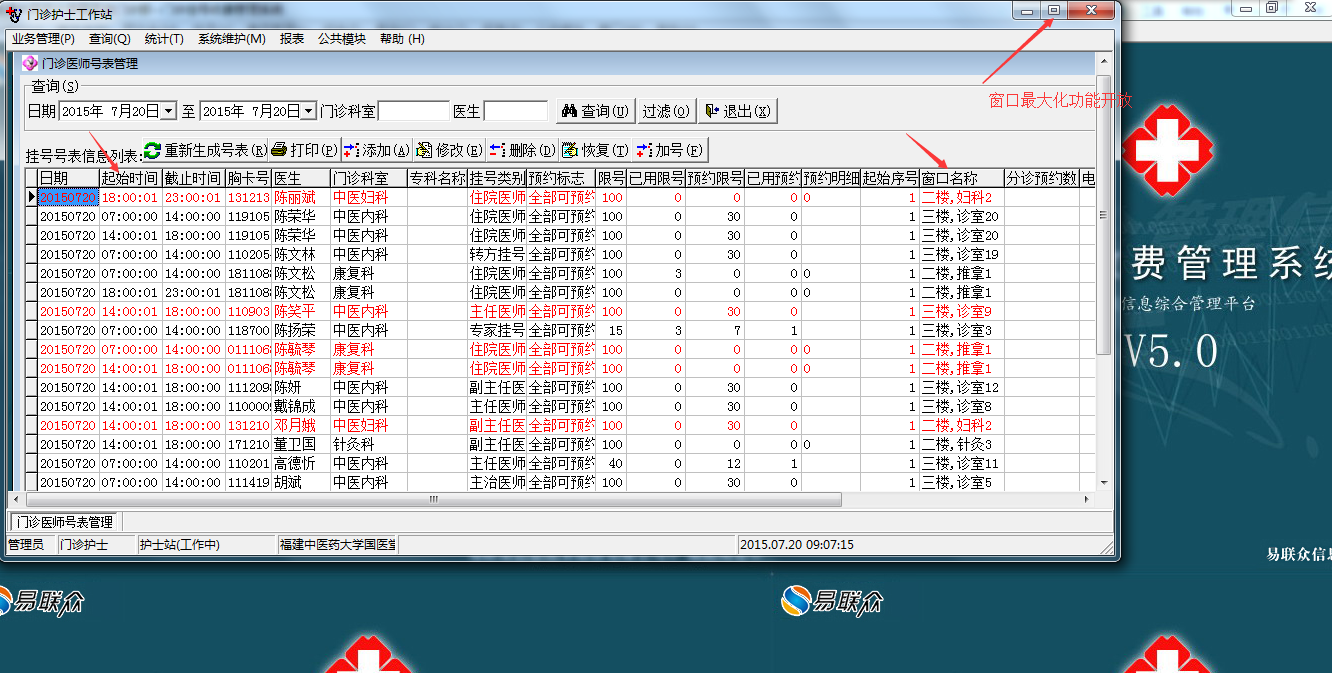Screen dimensions: 1332x673
Task: Open the 报表 menu
Action: [292, 39]
